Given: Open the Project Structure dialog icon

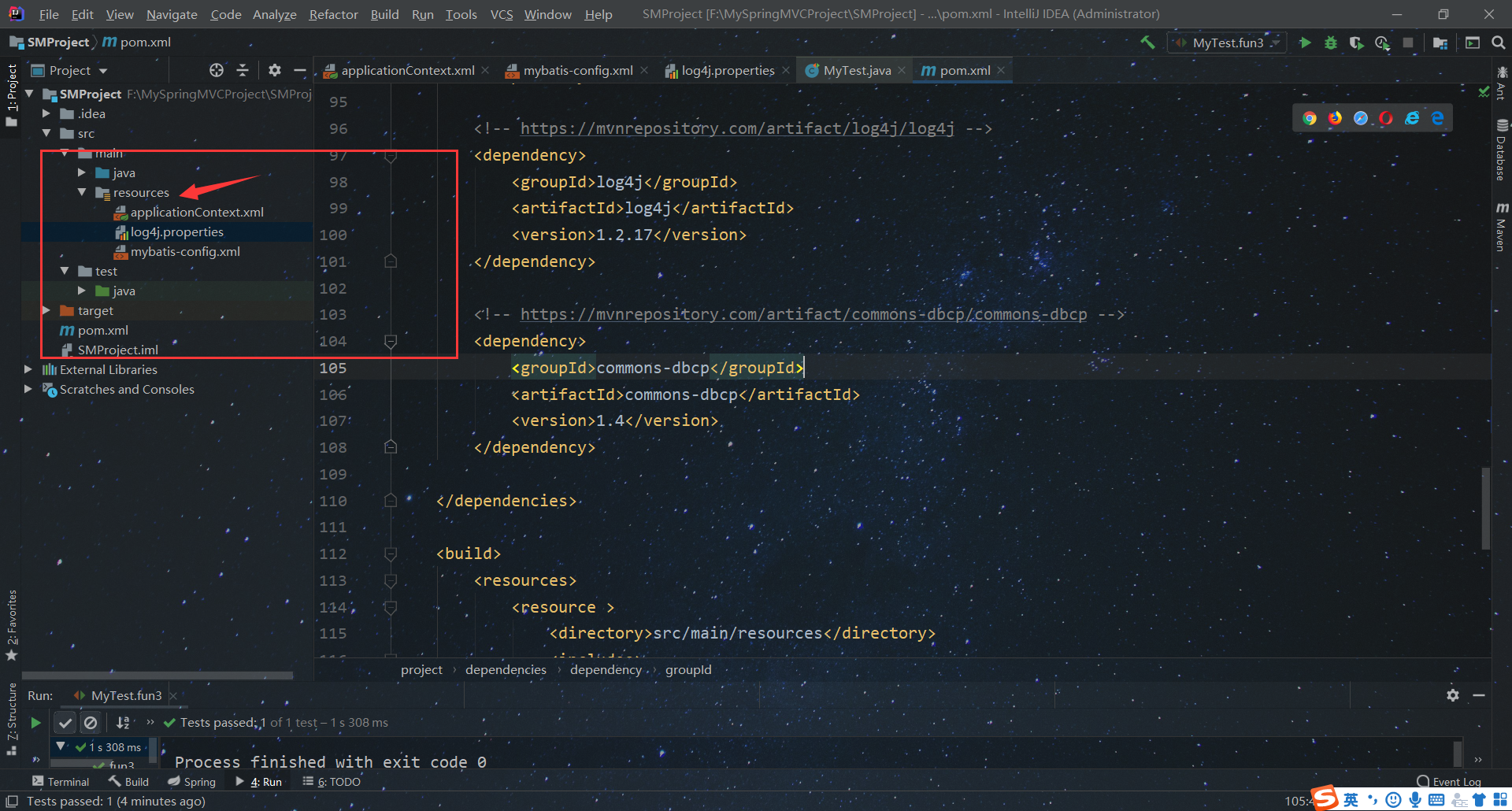Looking at the screenshot, I should click(1440, 43).
